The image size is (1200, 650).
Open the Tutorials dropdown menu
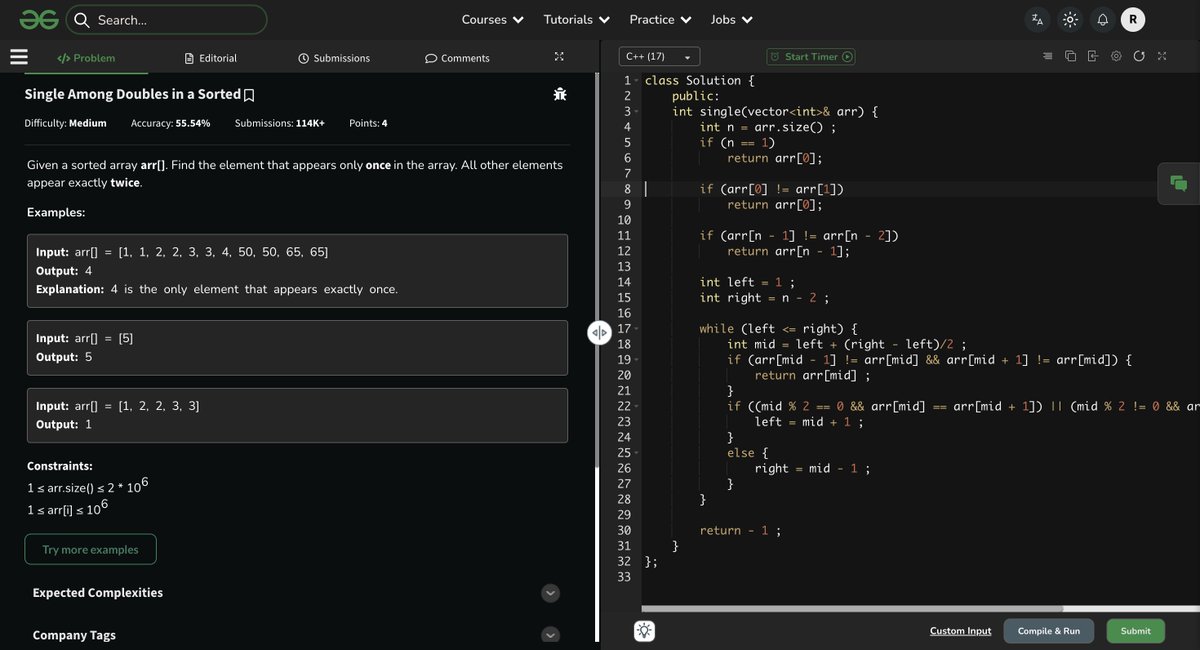coord(577,19)
